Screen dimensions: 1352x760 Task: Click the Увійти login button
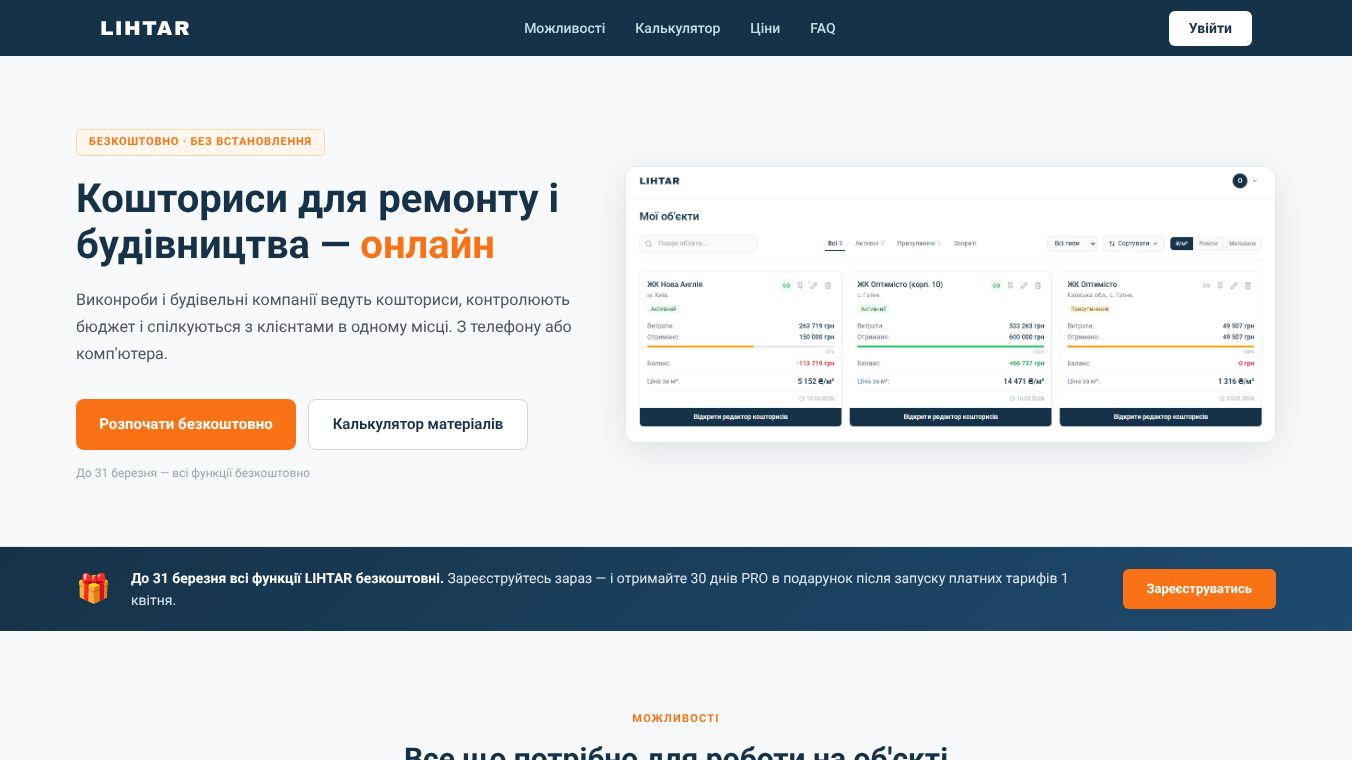(1210, 28)
